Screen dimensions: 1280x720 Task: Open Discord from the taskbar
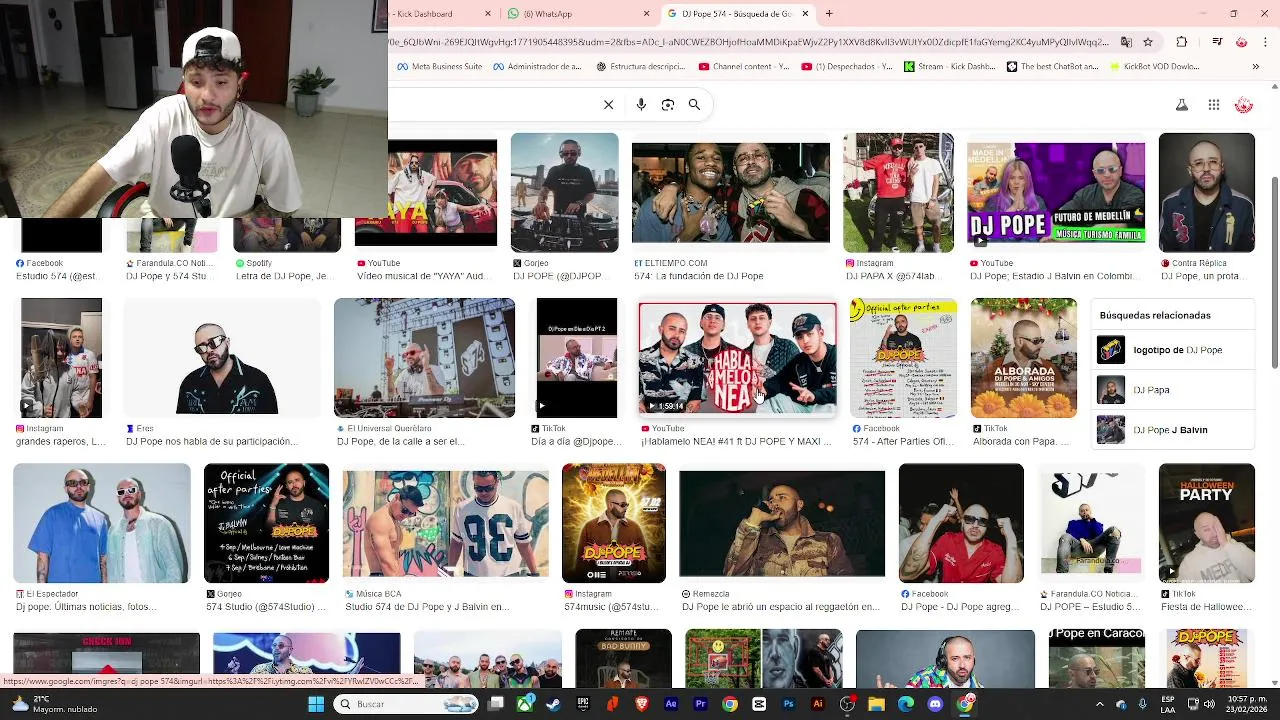pyautogui.click(x=935, y=704)
